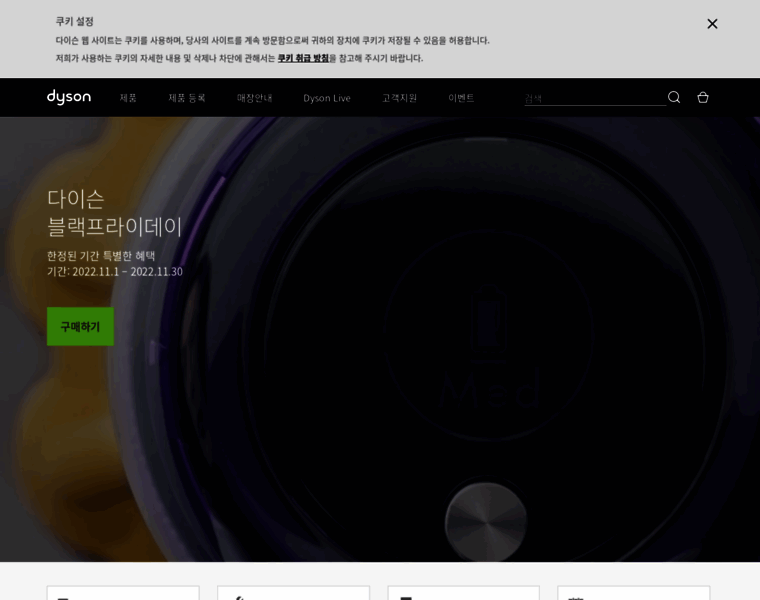The height and width of the screenshot is (600, 760).
Task: Open the 제품 등록 menu item
Action: click(x=186, y=98)
